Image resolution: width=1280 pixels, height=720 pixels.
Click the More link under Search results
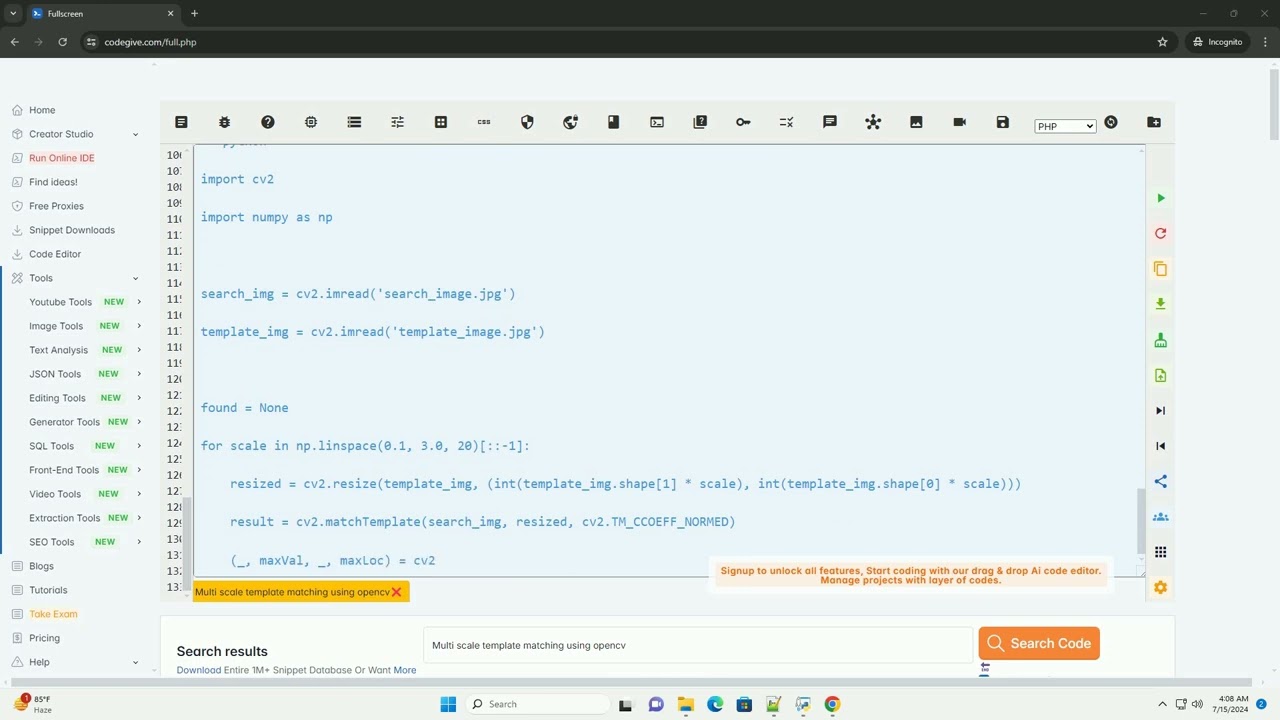pyautogui.click(x=405, y=670)
